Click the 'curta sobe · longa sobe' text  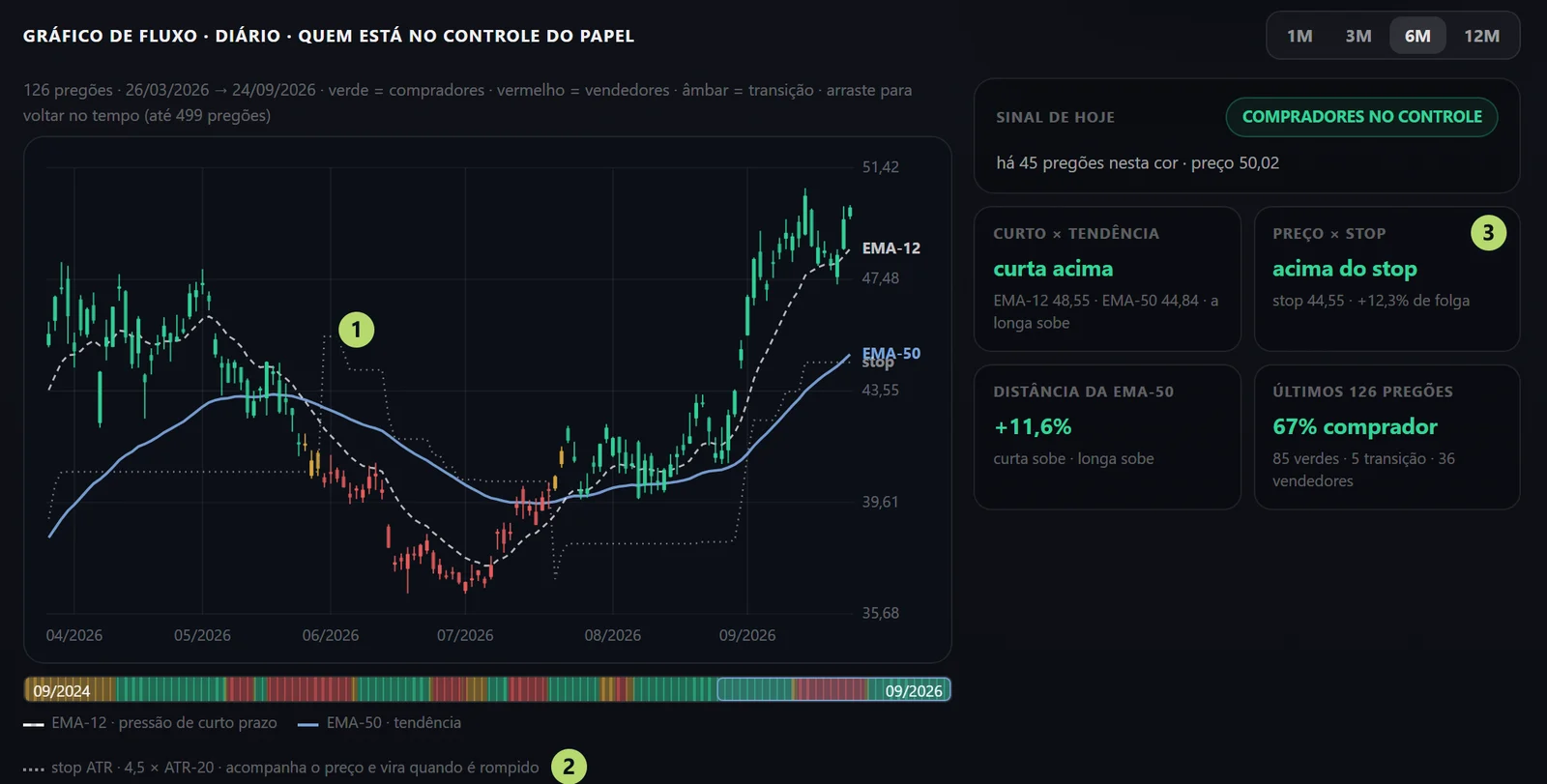coord(1073,459)
